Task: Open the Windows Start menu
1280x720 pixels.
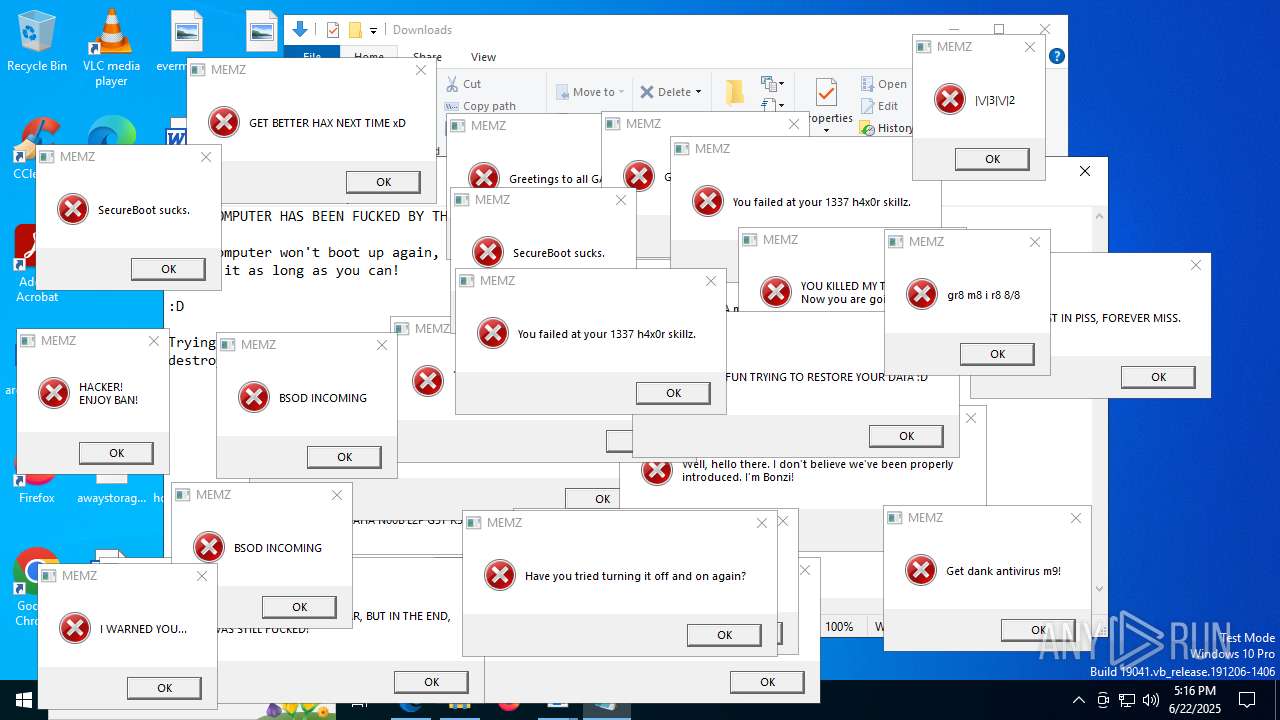Action: 24,700
